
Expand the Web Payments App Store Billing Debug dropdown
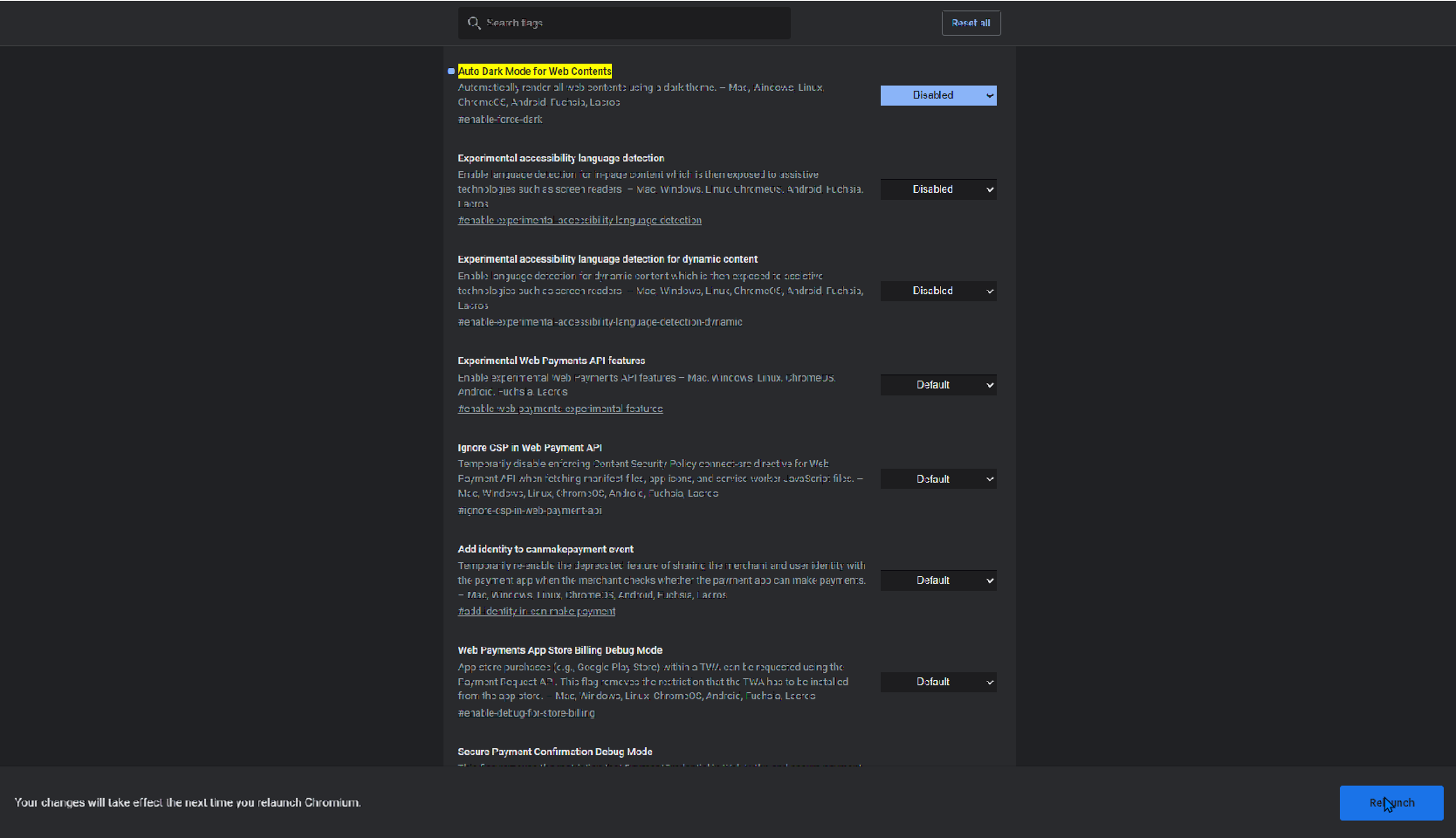938,682
